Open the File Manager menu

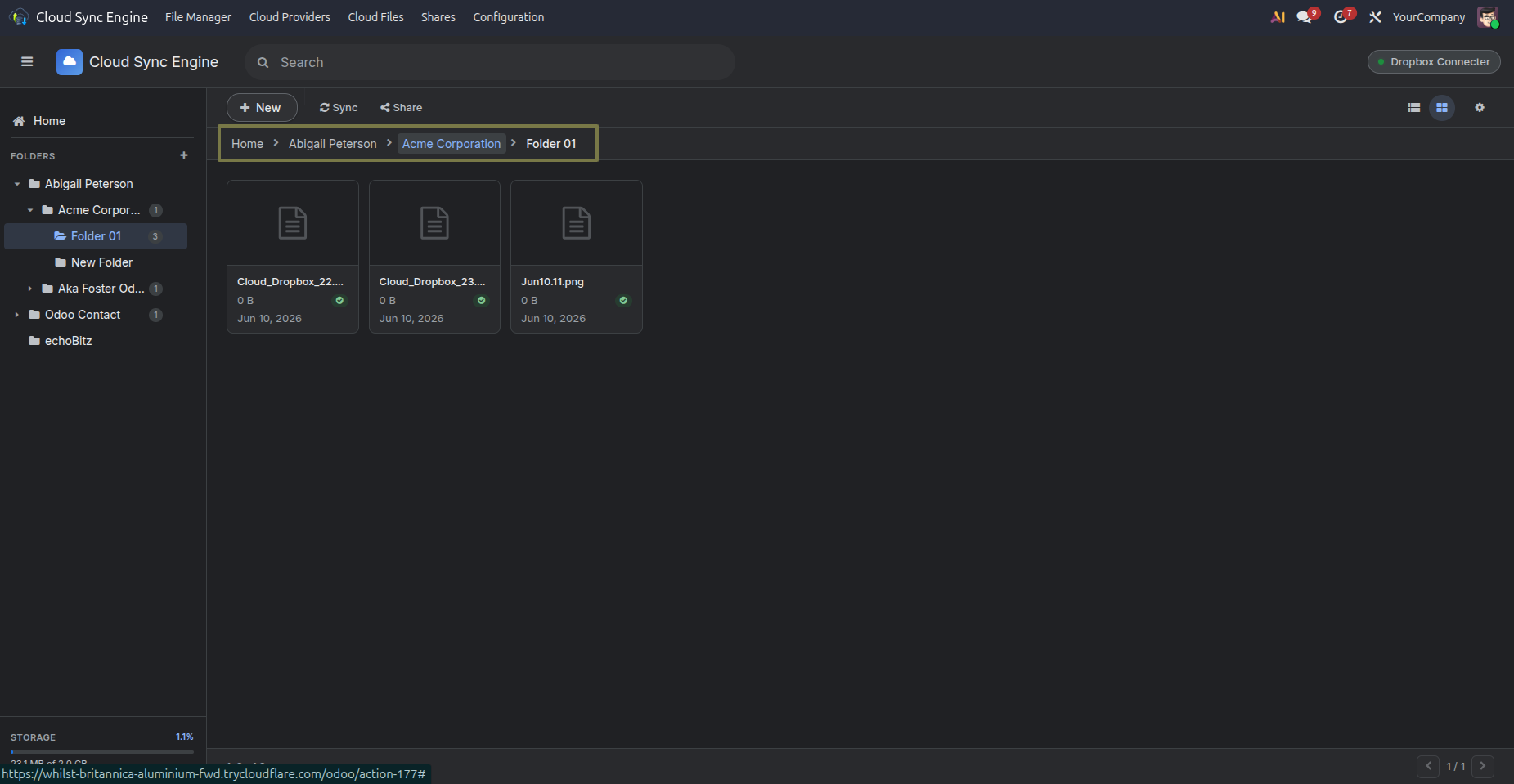(x=198, y=17)
